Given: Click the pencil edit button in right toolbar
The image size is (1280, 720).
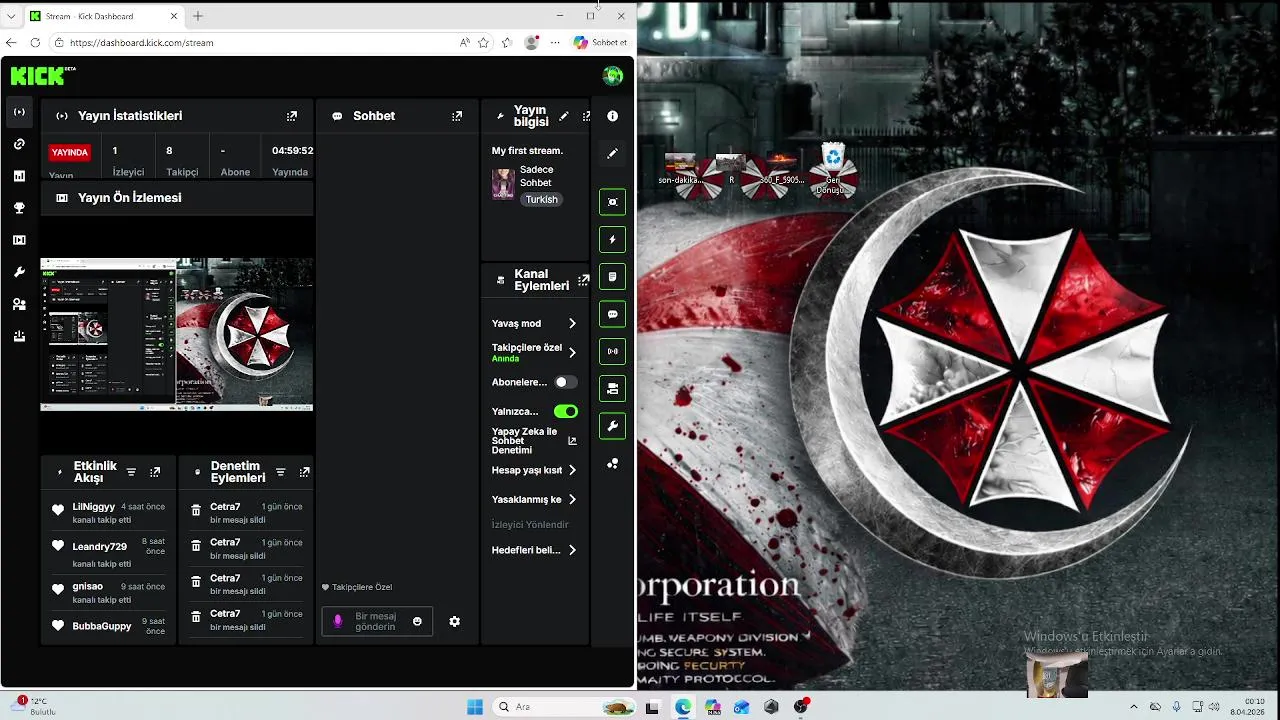Looking at the screenshot, I should click(x=612, y=153).
